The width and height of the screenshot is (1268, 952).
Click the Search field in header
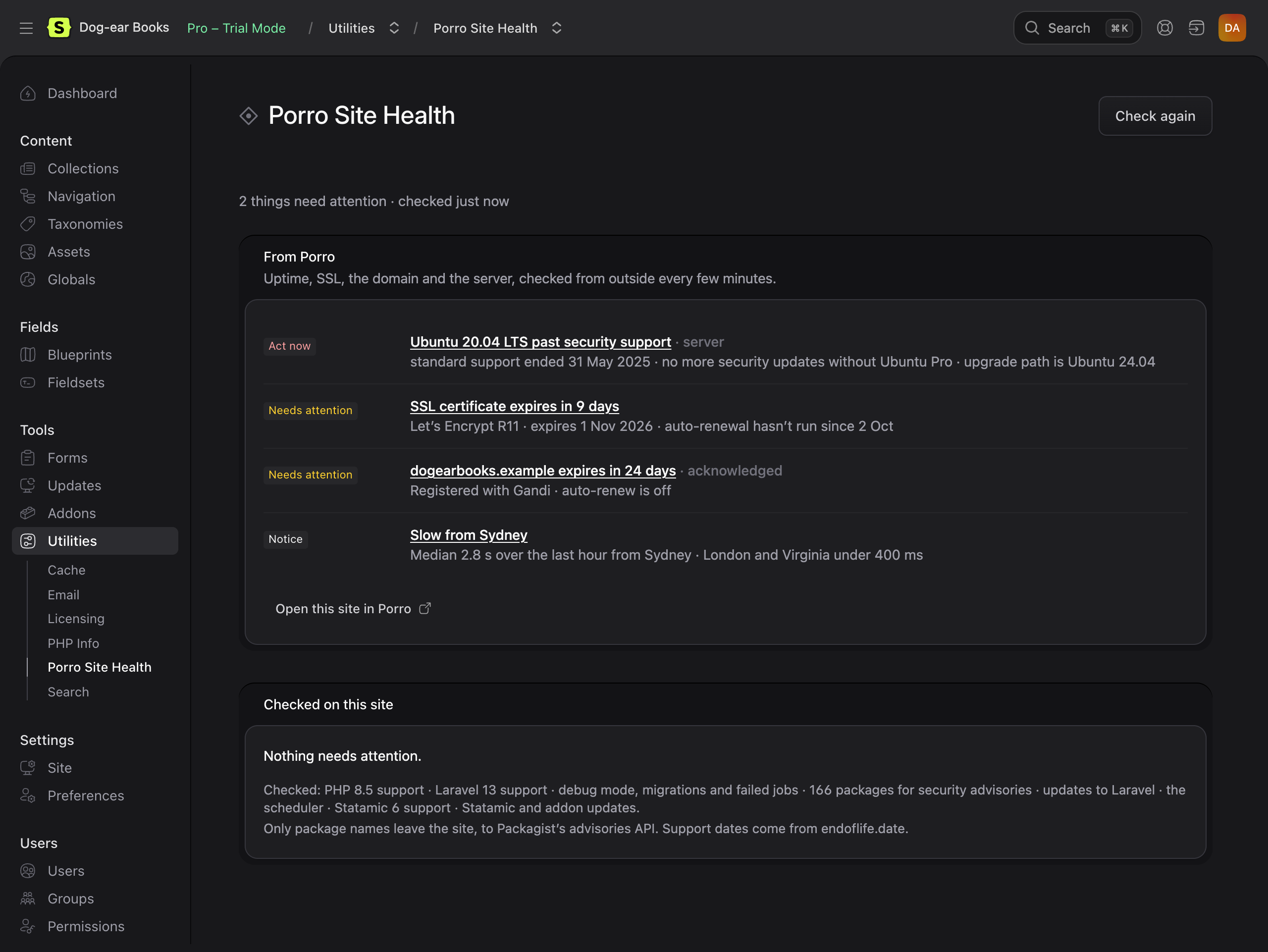1077,28
